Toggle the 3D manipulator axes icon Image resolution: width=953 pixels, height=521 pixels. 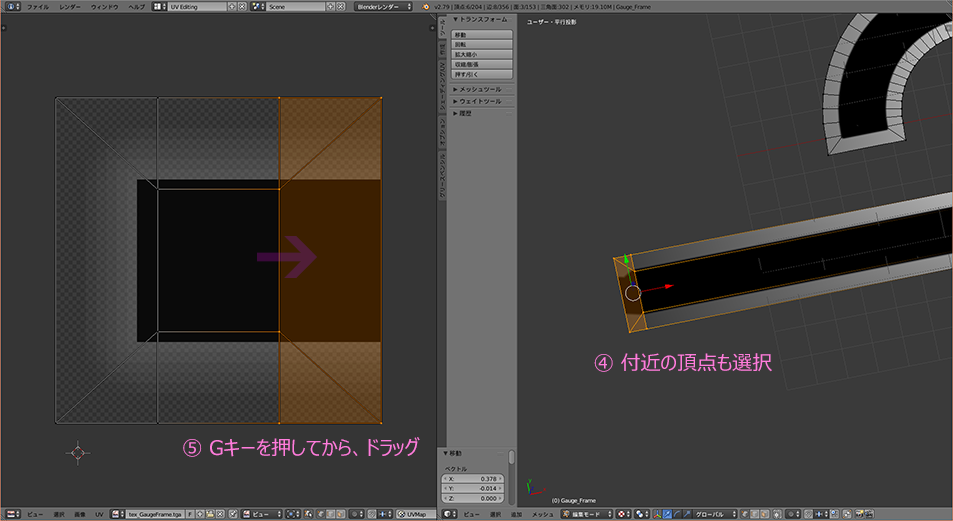click(x=658, y=514)
